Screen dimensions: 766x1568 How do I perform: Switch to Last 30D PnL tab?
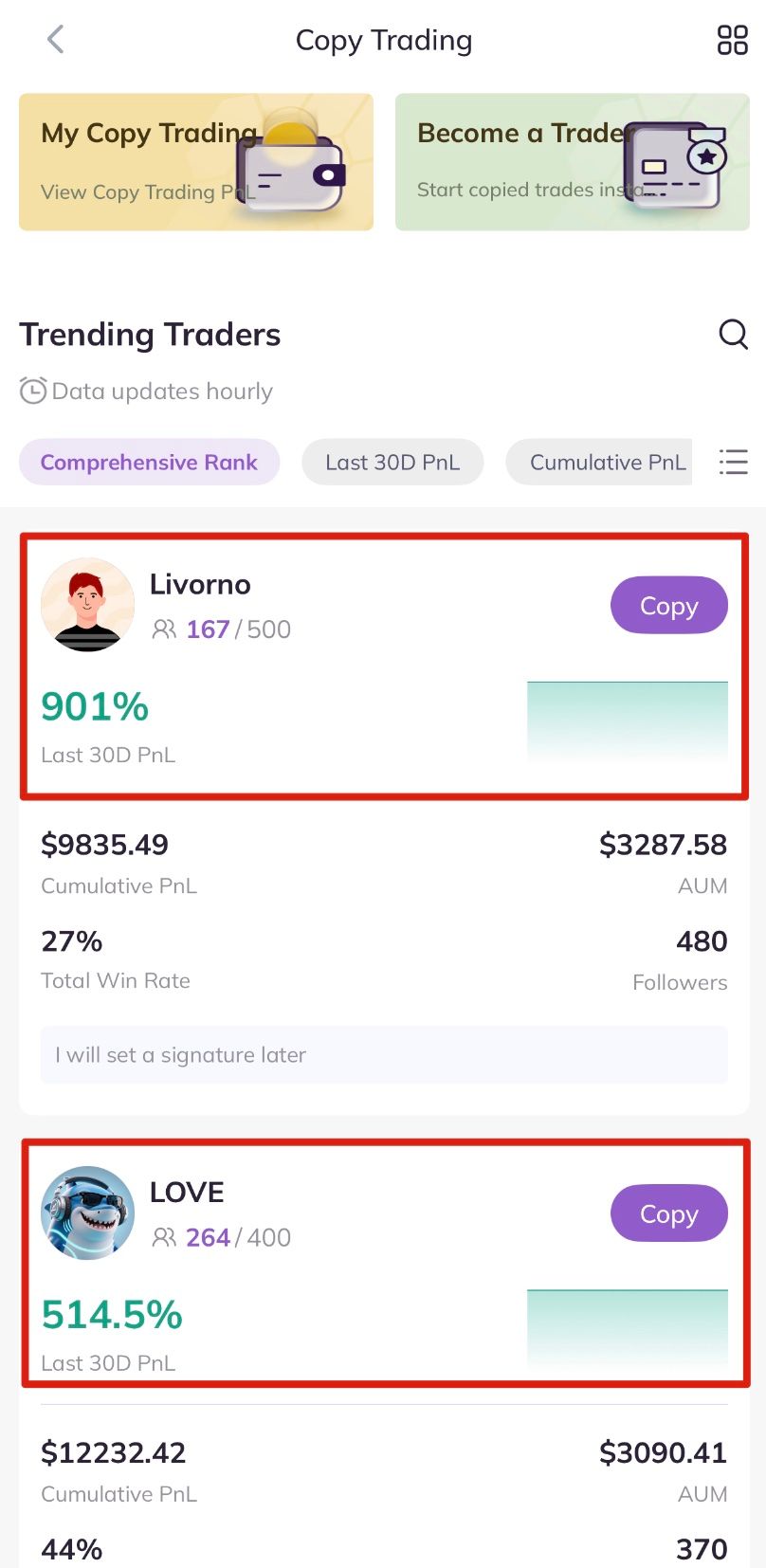[392, 462]
